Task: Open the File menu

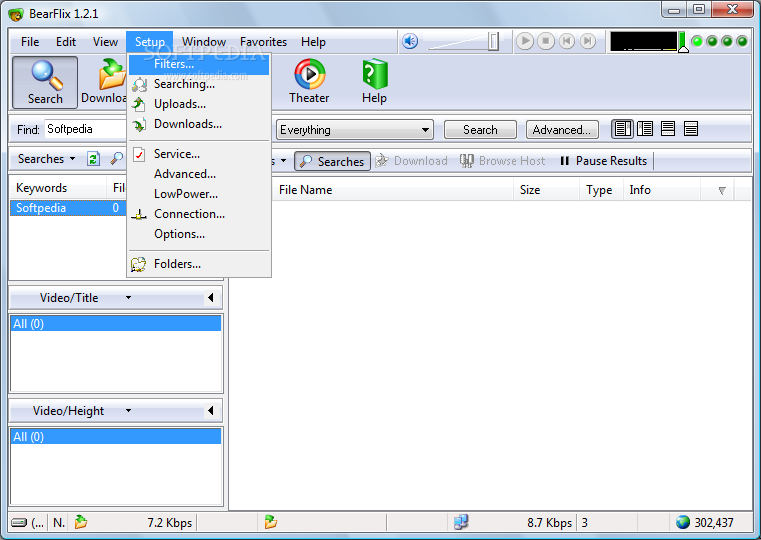Action: pos(30,42)
